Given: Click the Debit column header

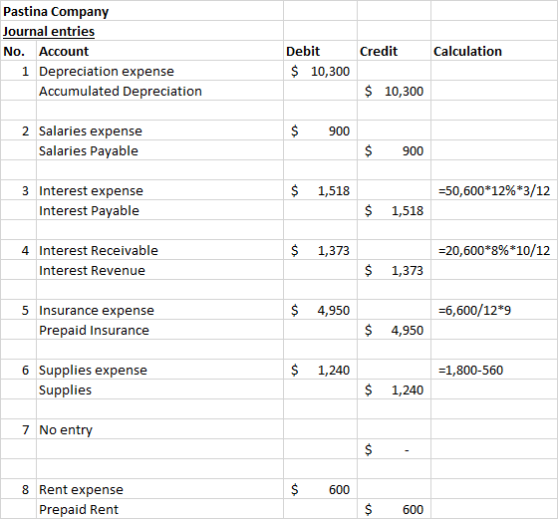Looking at the screenshot, I should tap(320, 51).
